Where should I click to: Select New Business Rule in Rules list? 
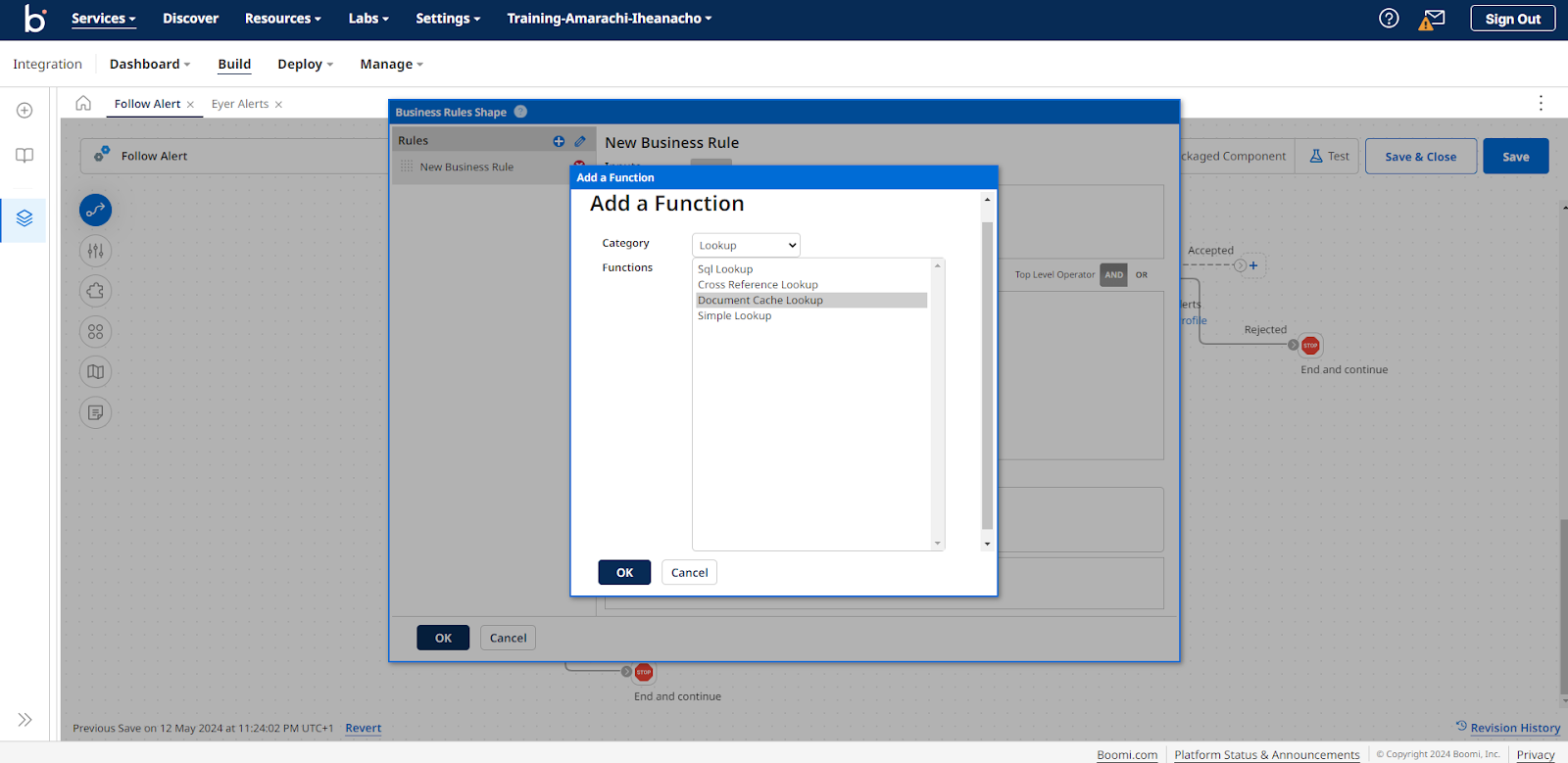coord(466,167)
